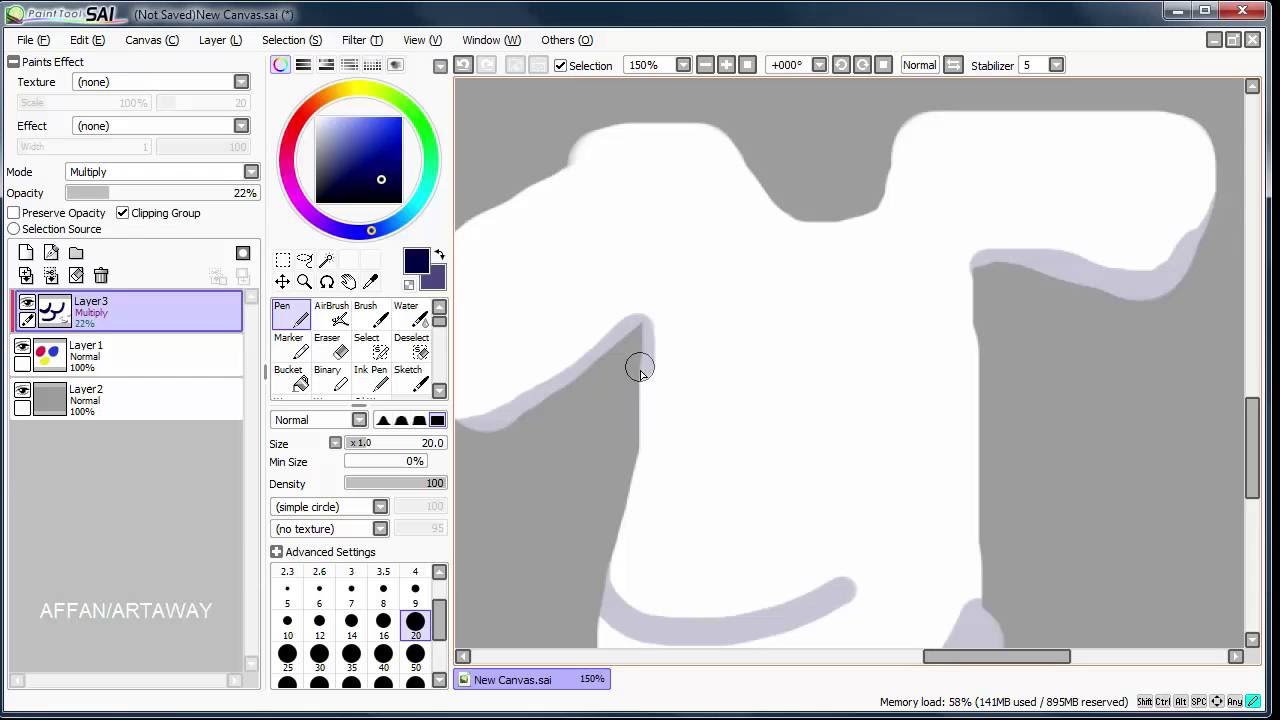The height and width of the screenshot is (720, 1280).
Task: Open the Canvas menu
Action: tap(152, 40)
